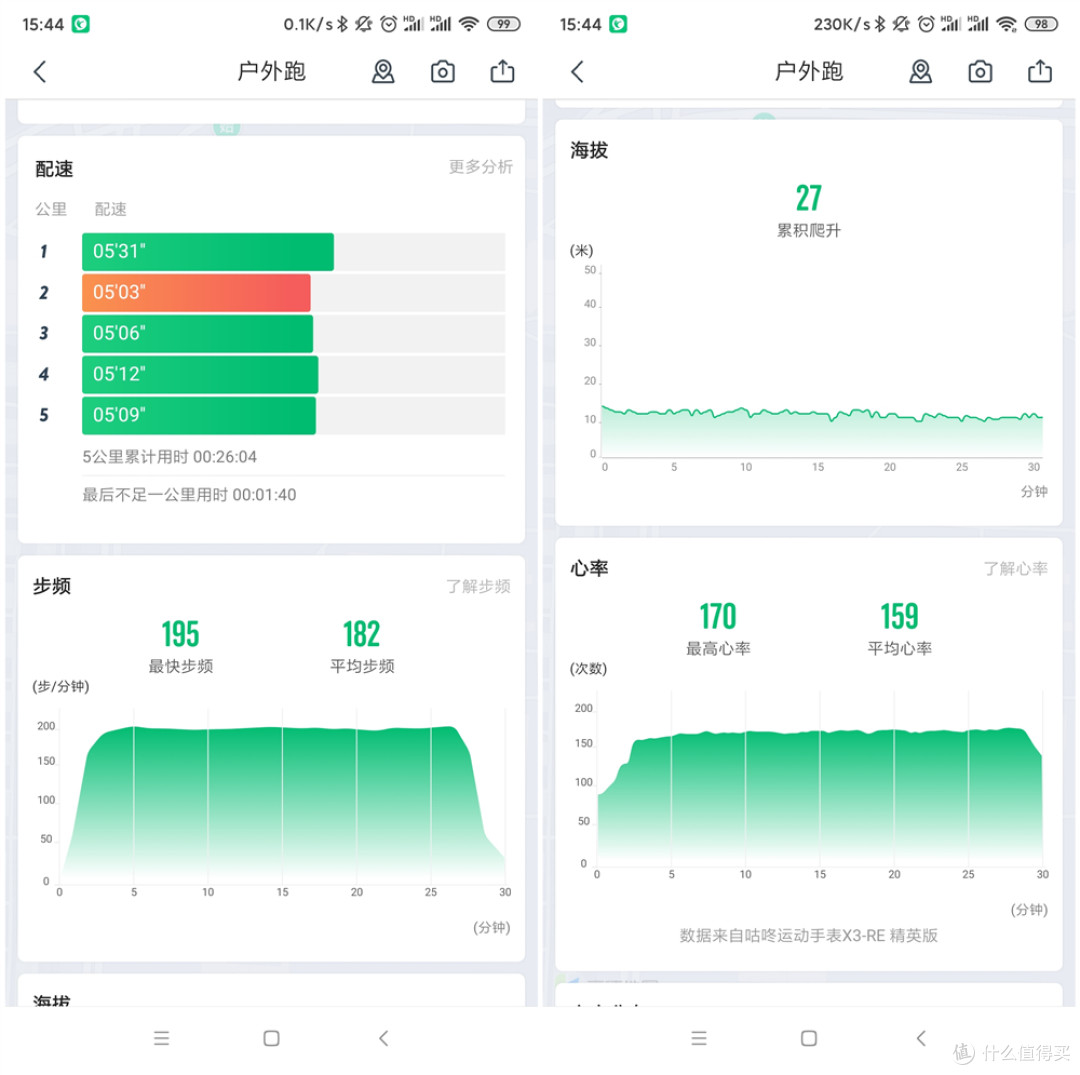Tap 公里 column header

click(51, 209)
